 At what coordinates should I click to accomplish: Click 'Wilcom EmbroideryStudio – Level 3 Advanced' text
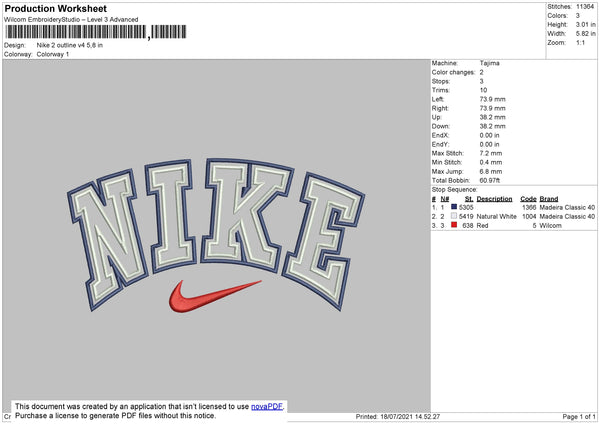pos(71,20)
